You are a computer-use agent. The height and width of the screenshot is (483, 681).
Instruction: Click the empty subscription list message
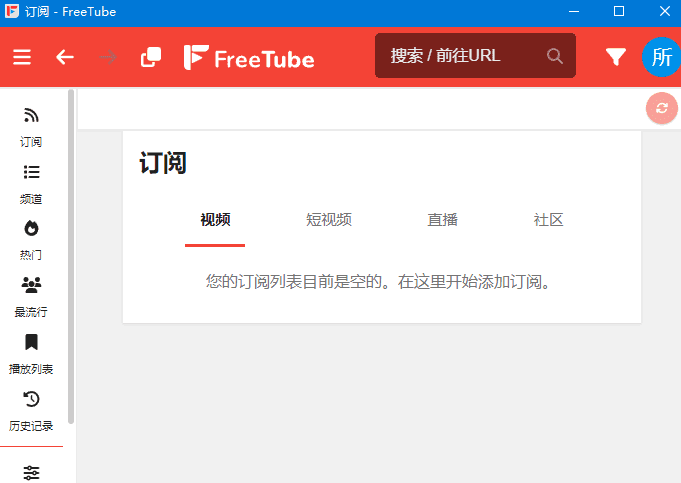click(x=379, y=282)
